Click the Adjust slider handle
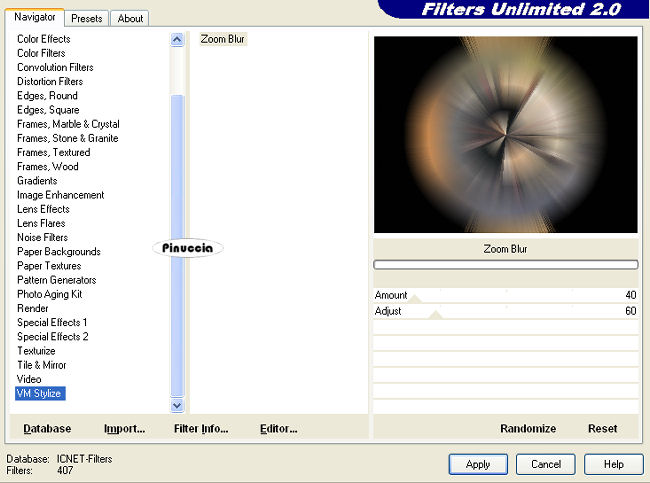Viewport: 650px width, 483px height. (x=435, y=315)
